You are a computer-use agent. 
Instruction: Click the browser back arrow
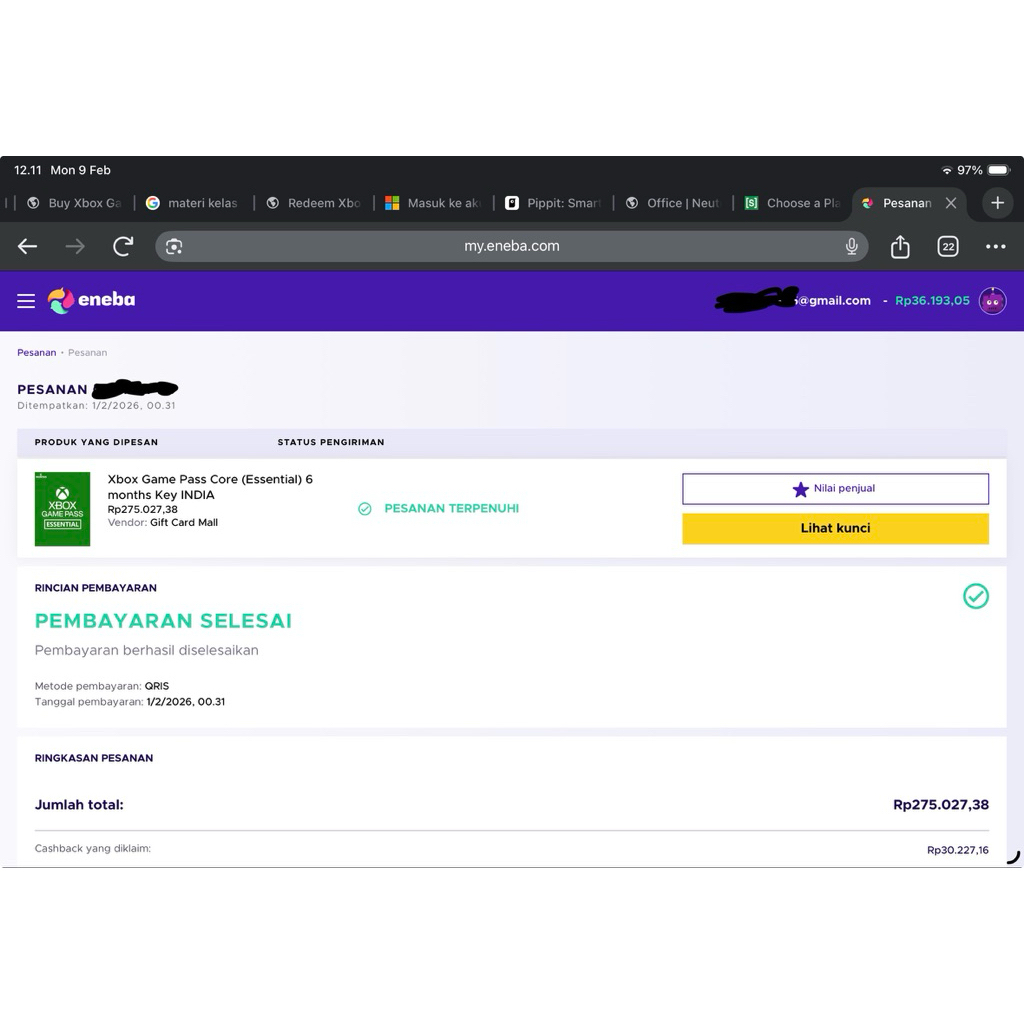(27, 245)
